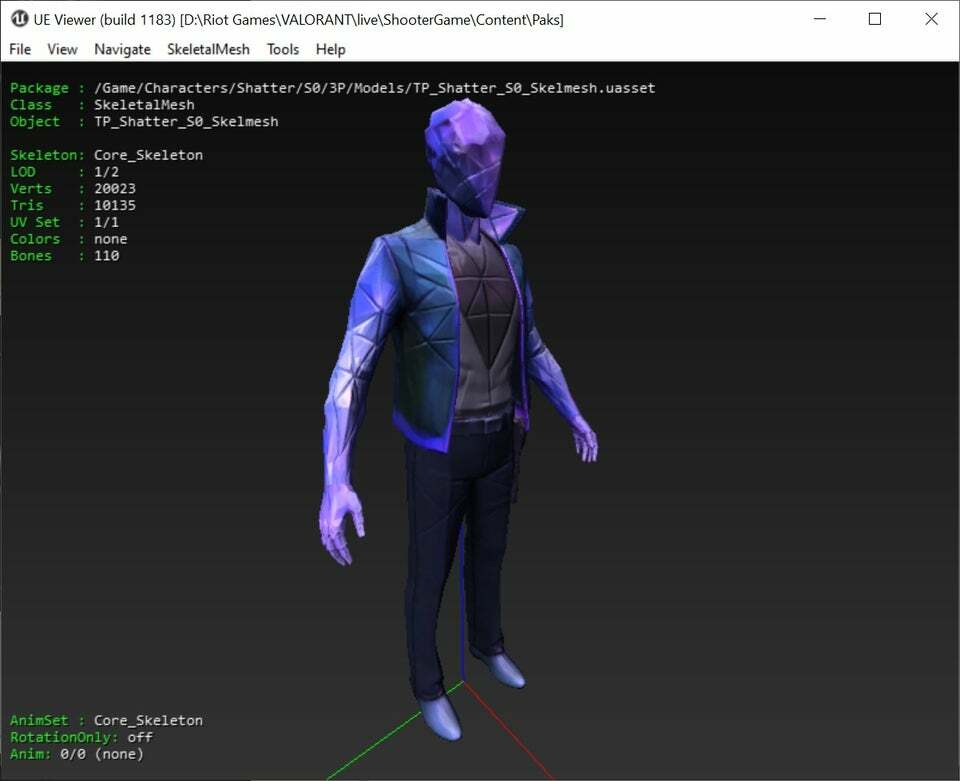Image resolution: width=960 pixels, height=781 pixels.
Task: Click the window title bar text
Action: (x=298, y=20)
